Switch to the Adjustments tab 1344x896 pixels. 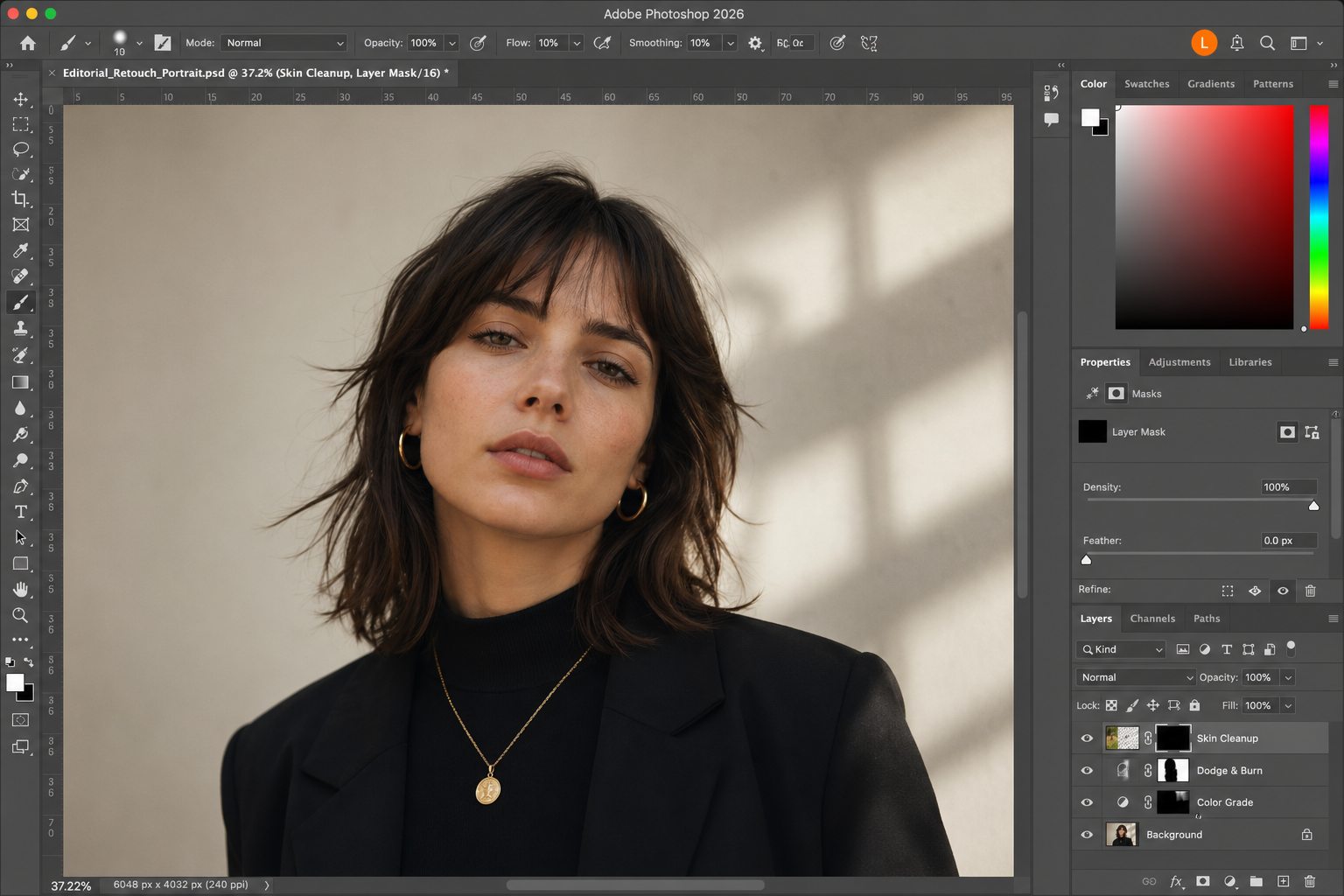point(1179,362)
